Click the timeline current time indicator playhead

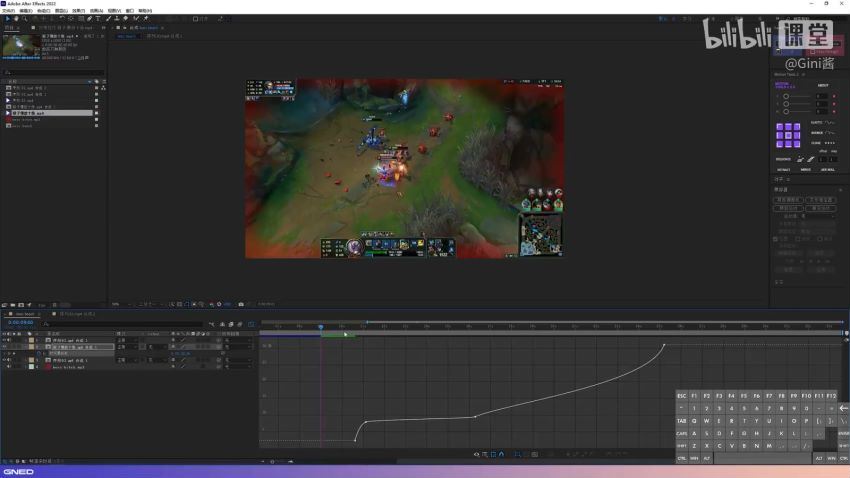[x=321, y=326]
